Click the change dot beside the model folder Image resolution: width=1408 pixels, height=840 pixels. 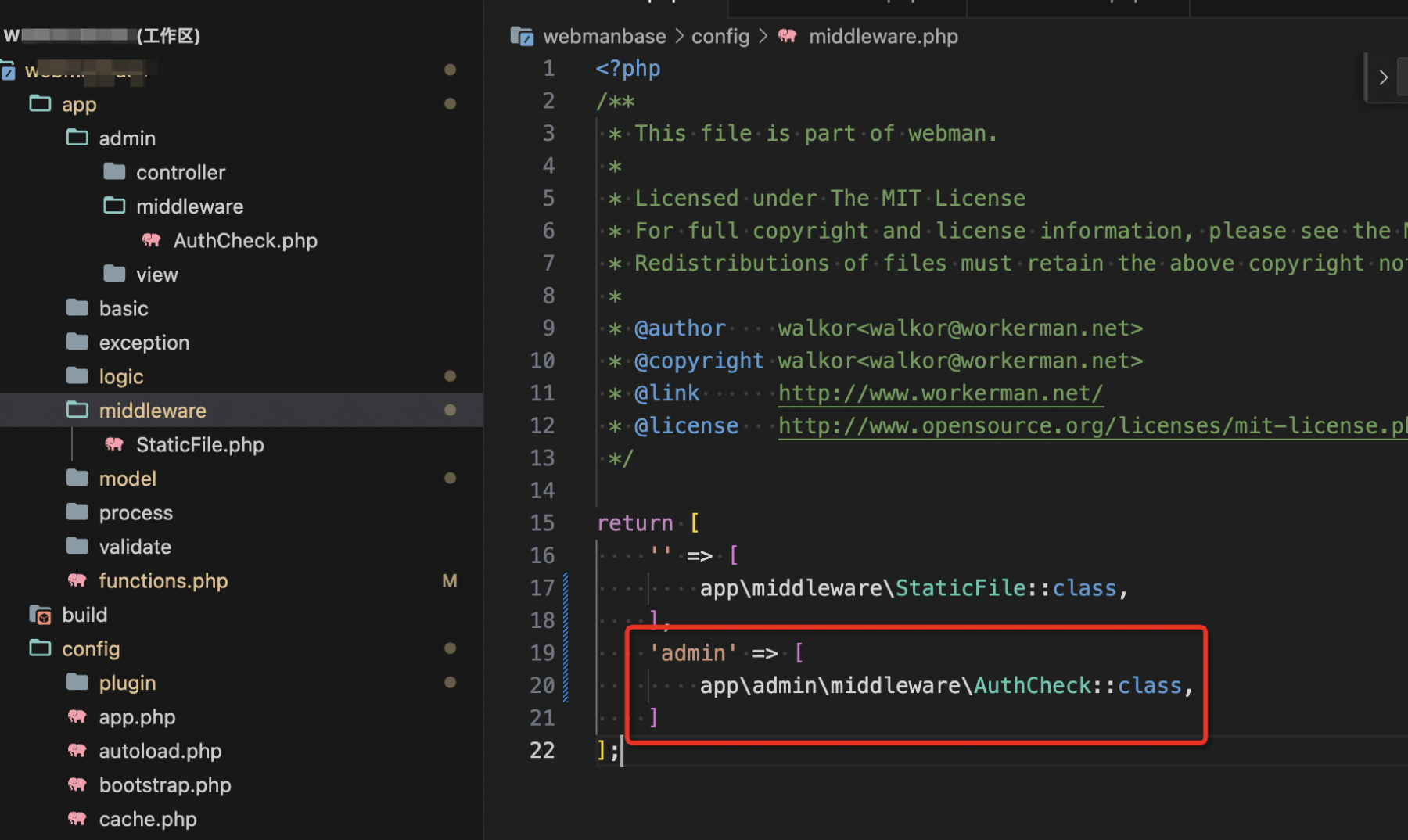click(x=450, y=478)
